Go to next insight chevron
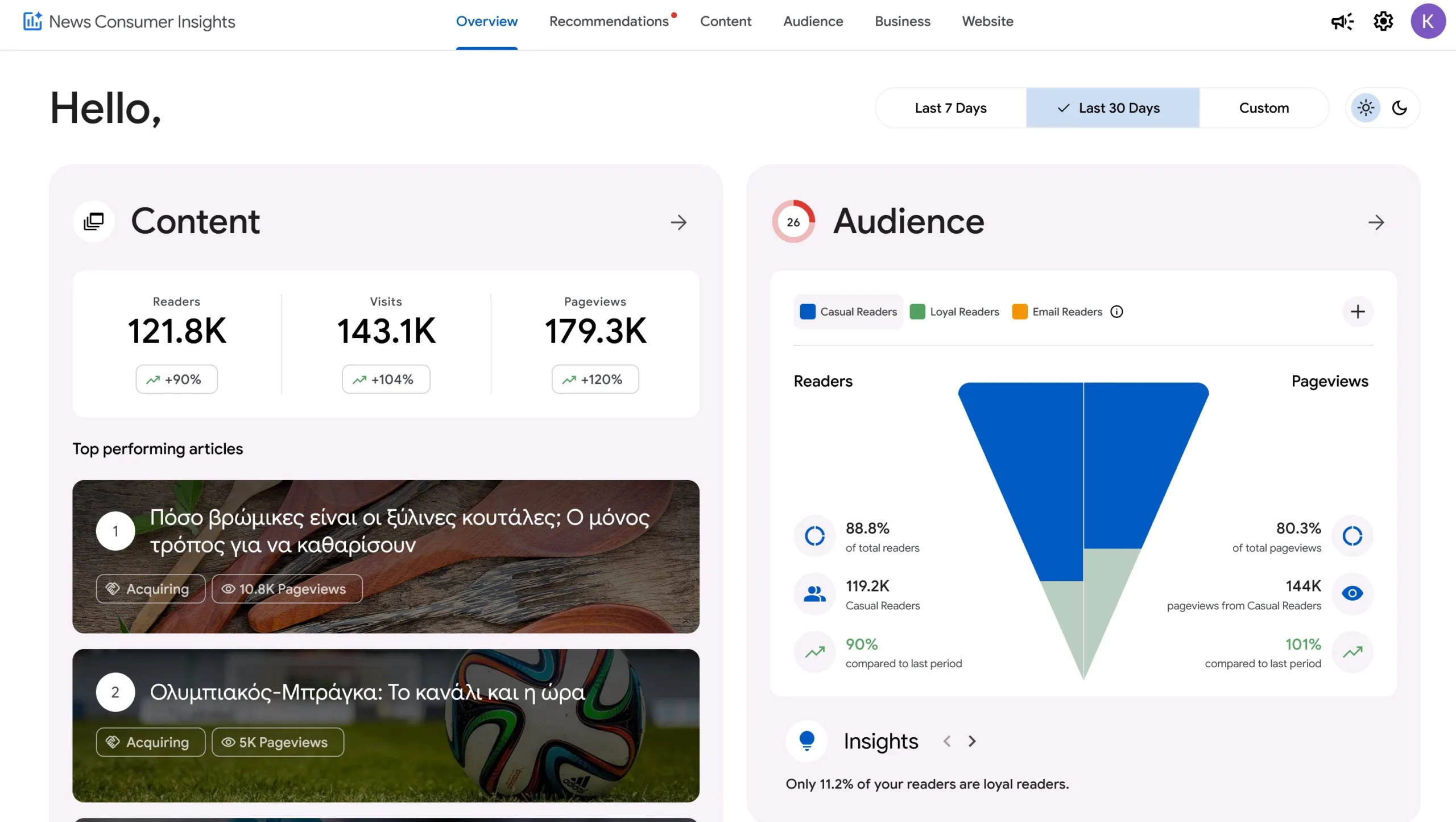 click(x=972, y=741)
